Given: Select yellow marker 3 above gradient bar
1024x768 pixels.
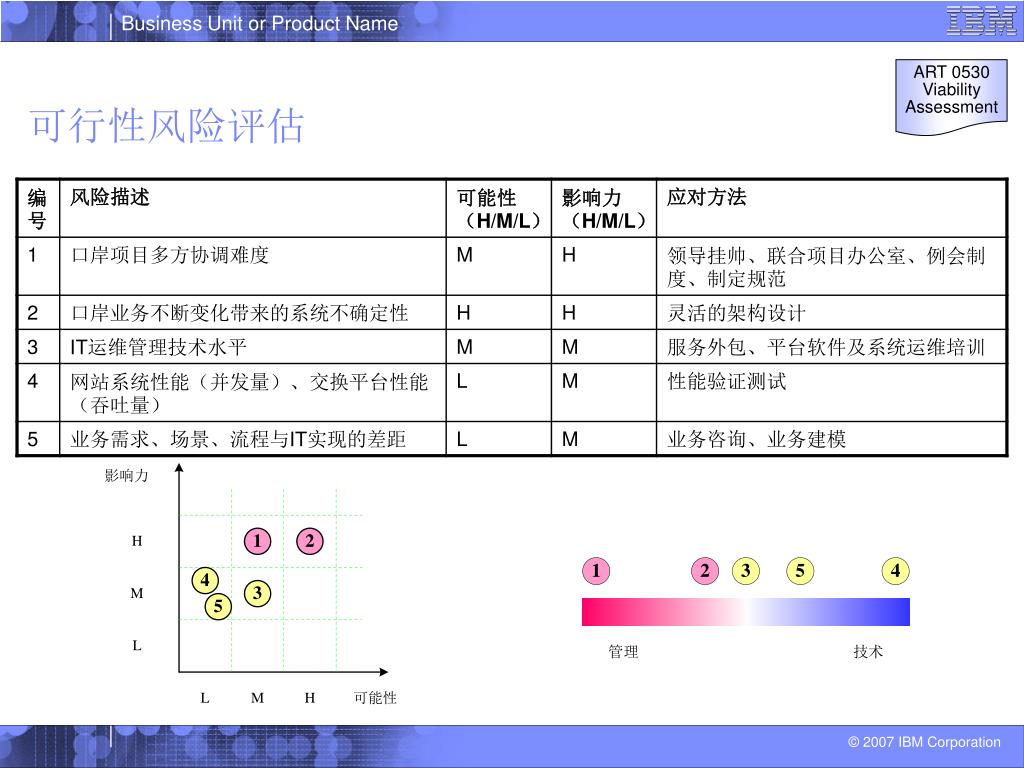Looking at the screenshot, I should click(x=746, y=571).
